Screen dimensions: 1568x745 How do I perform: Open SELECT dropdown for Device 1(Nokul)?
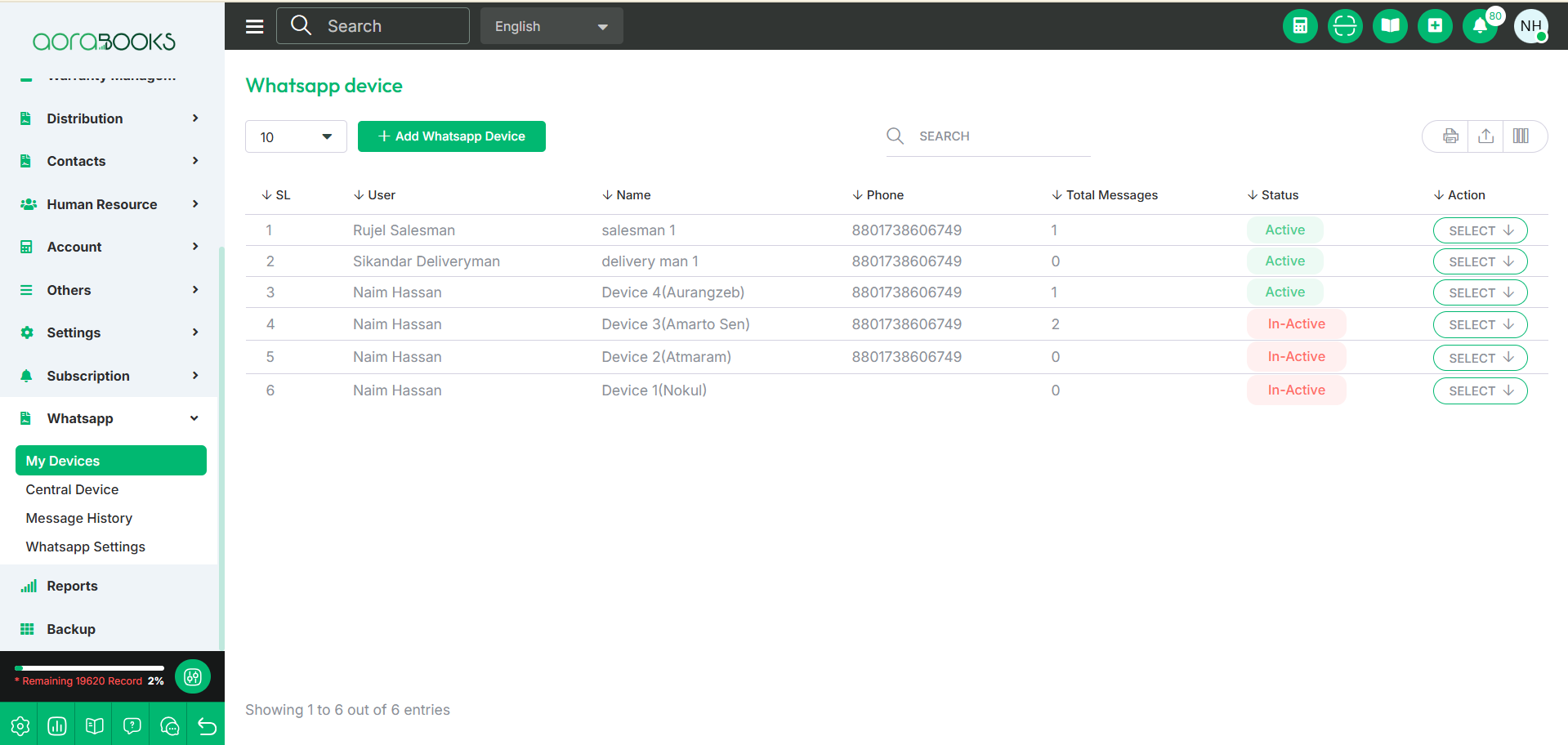(x=1480, y=390)
